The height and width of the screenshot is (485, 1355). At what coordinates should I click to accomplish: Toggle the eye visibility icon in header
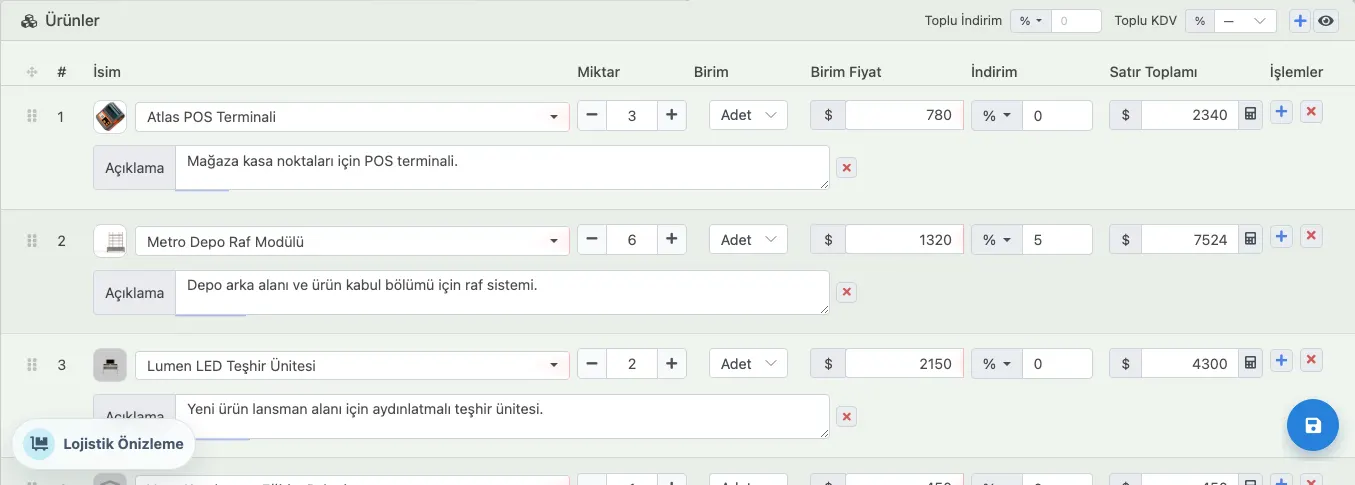tap(1326, 21)
